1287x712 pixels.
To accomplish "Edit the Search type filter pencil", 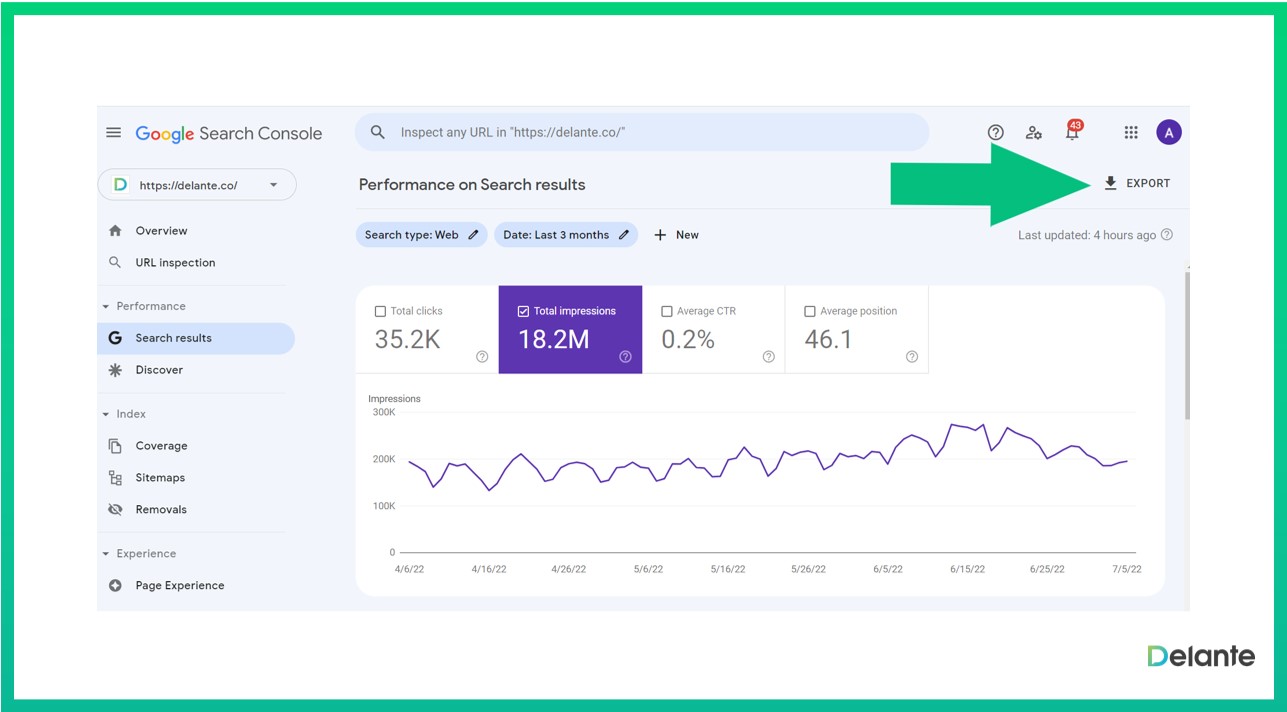I will 474,235.
